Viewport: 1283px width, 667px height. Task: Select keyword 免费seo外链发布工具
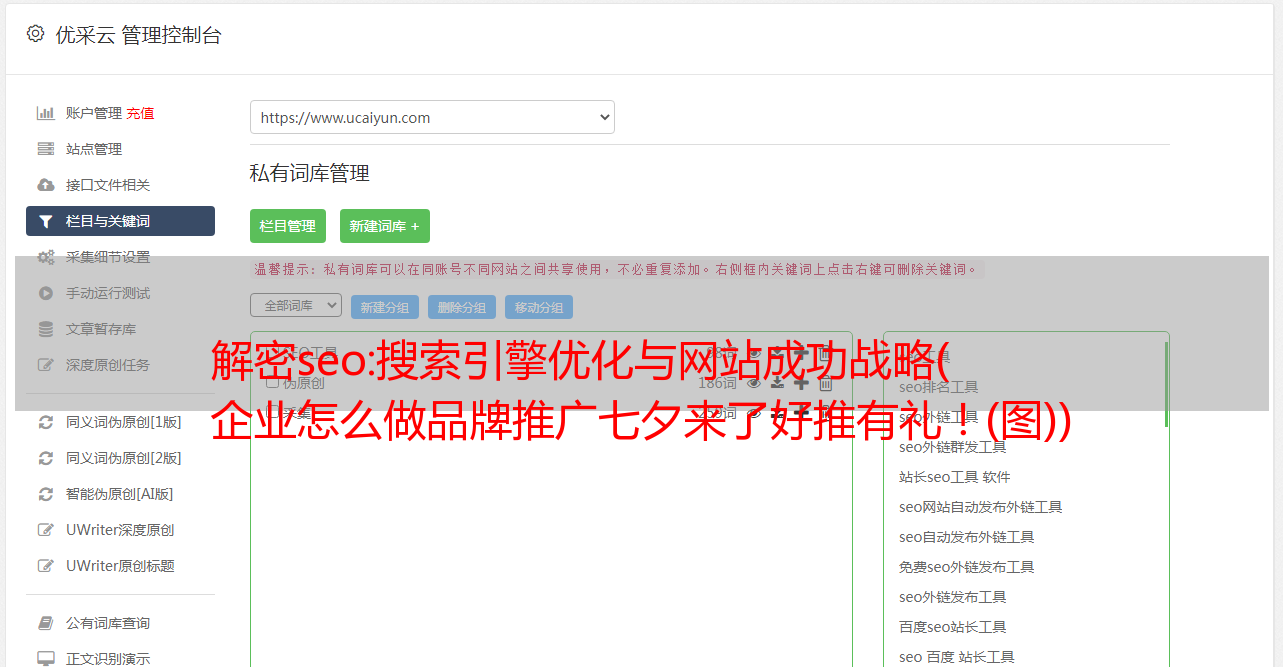[x=967, y=567]
